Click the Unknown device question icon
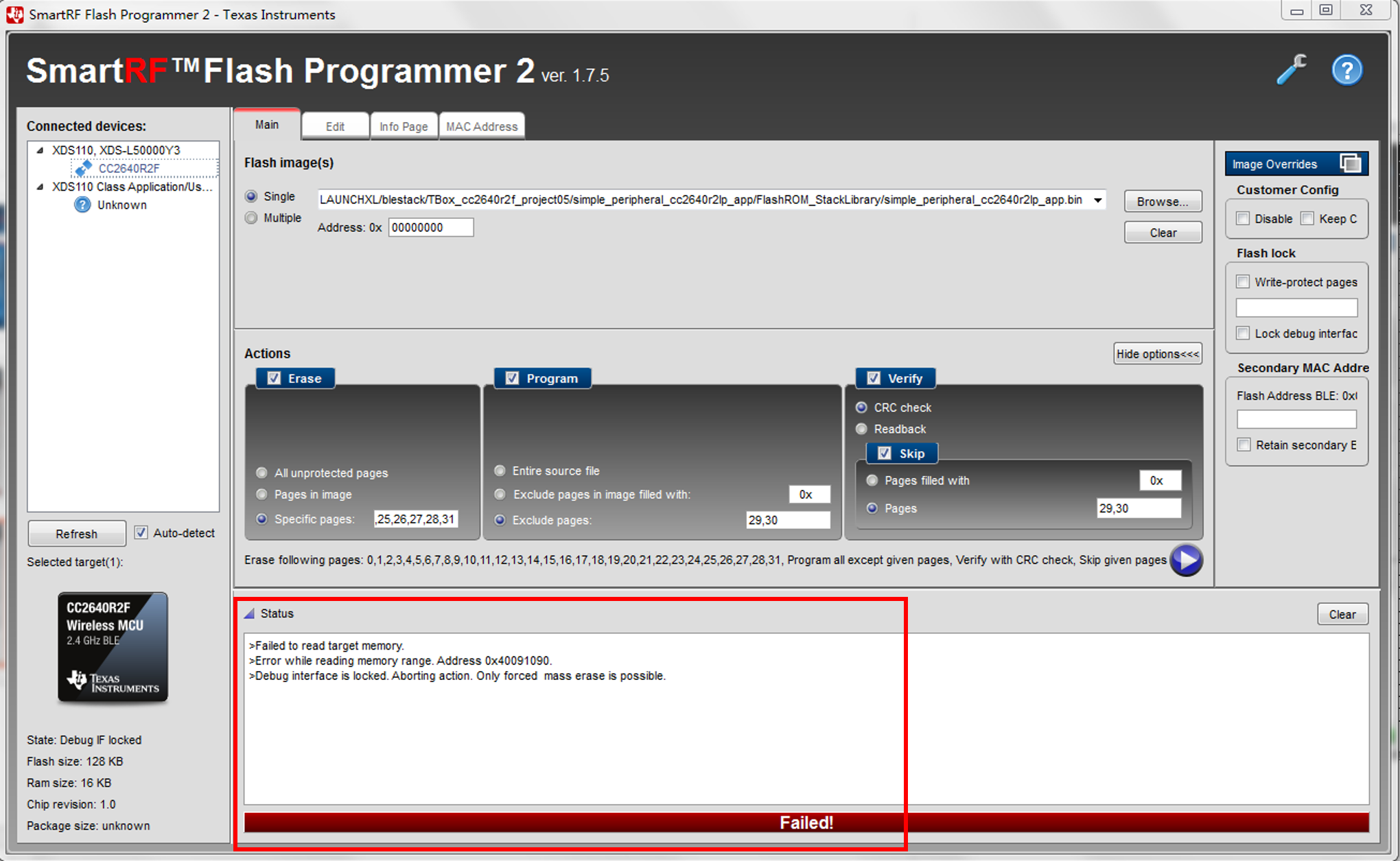Image resolution: width=1400 pixels, height=861 pixels. point(82,204)
